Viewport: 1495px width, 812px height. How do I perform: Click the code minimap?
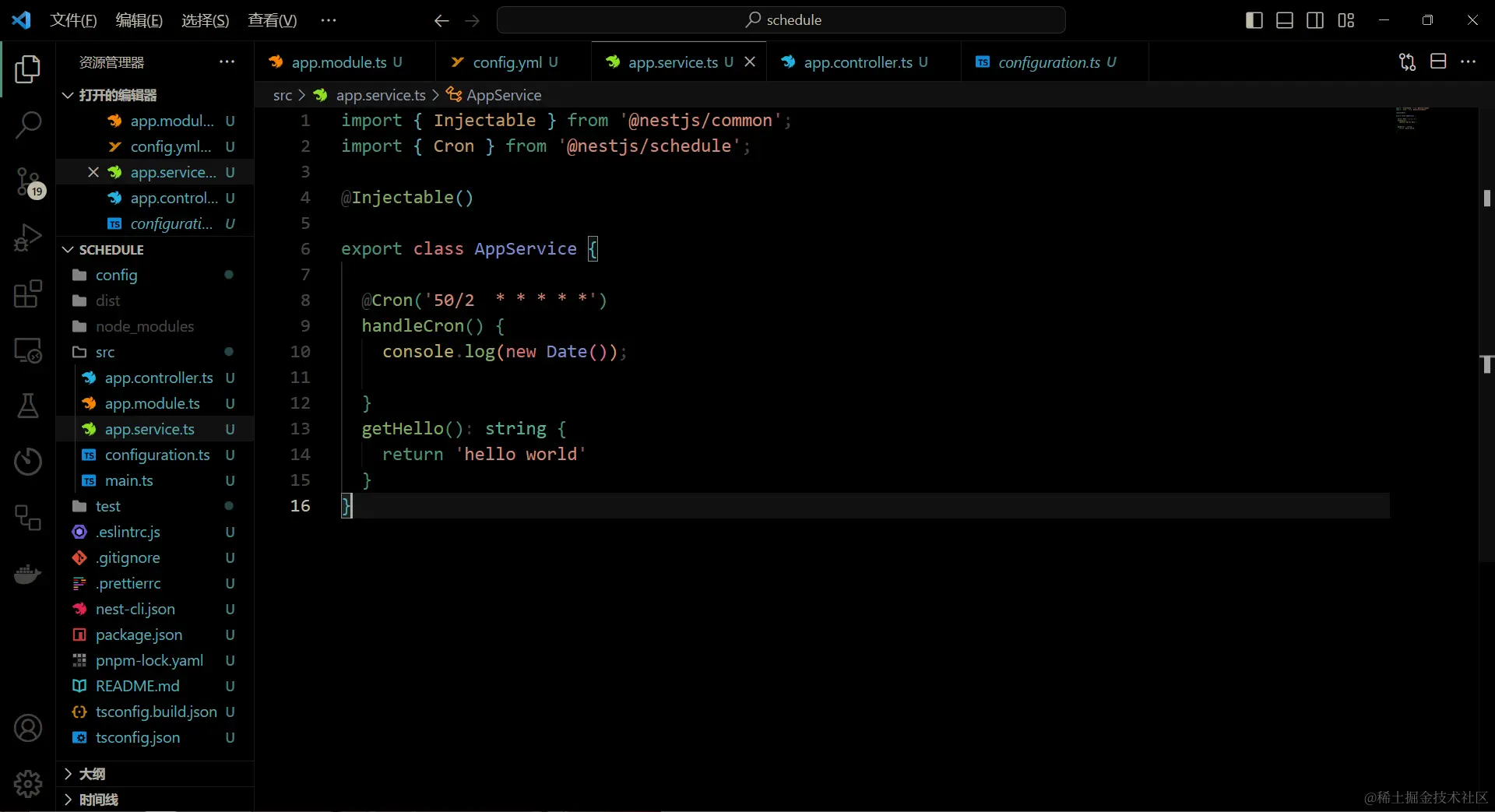[1413, 118]
